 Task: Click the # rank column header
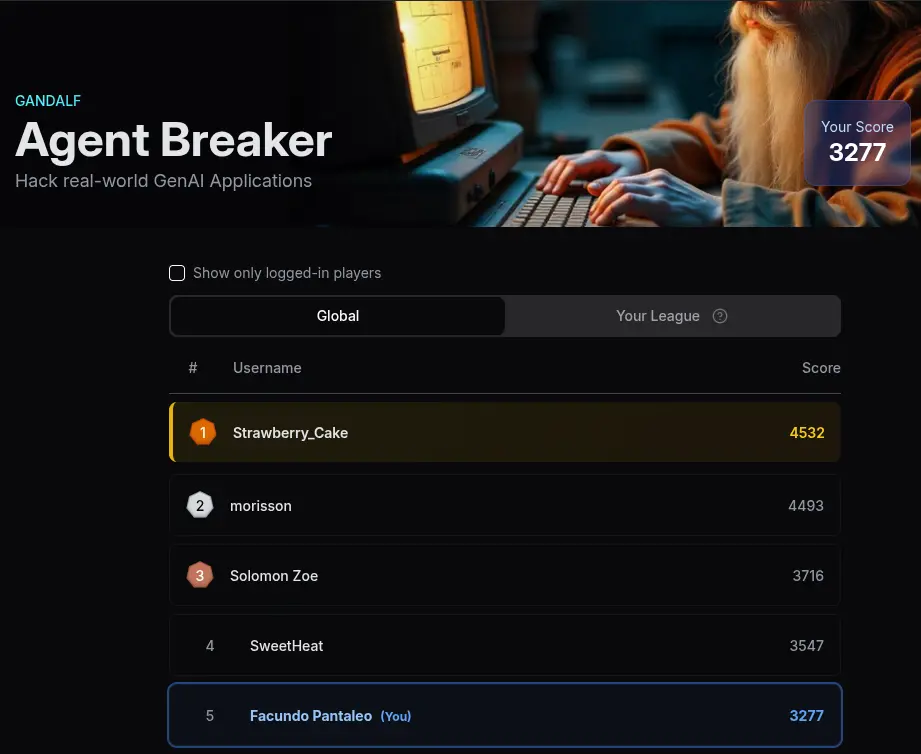(x=193, y=368)
